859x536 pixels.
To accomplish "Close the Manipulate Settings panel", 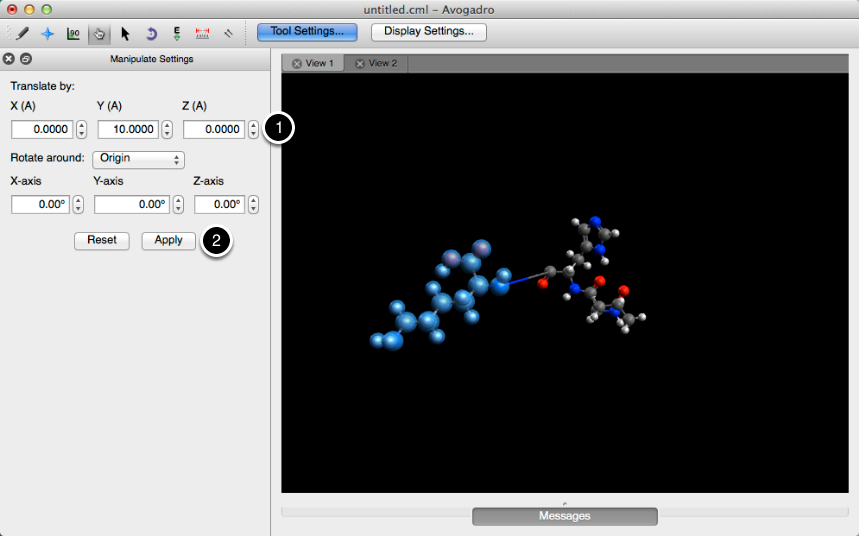I will click(10, 59).
